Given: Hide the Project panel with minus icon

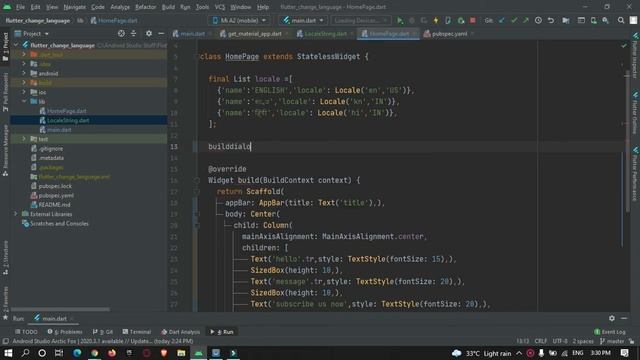Looking at the screenshot, I should 161,33.
